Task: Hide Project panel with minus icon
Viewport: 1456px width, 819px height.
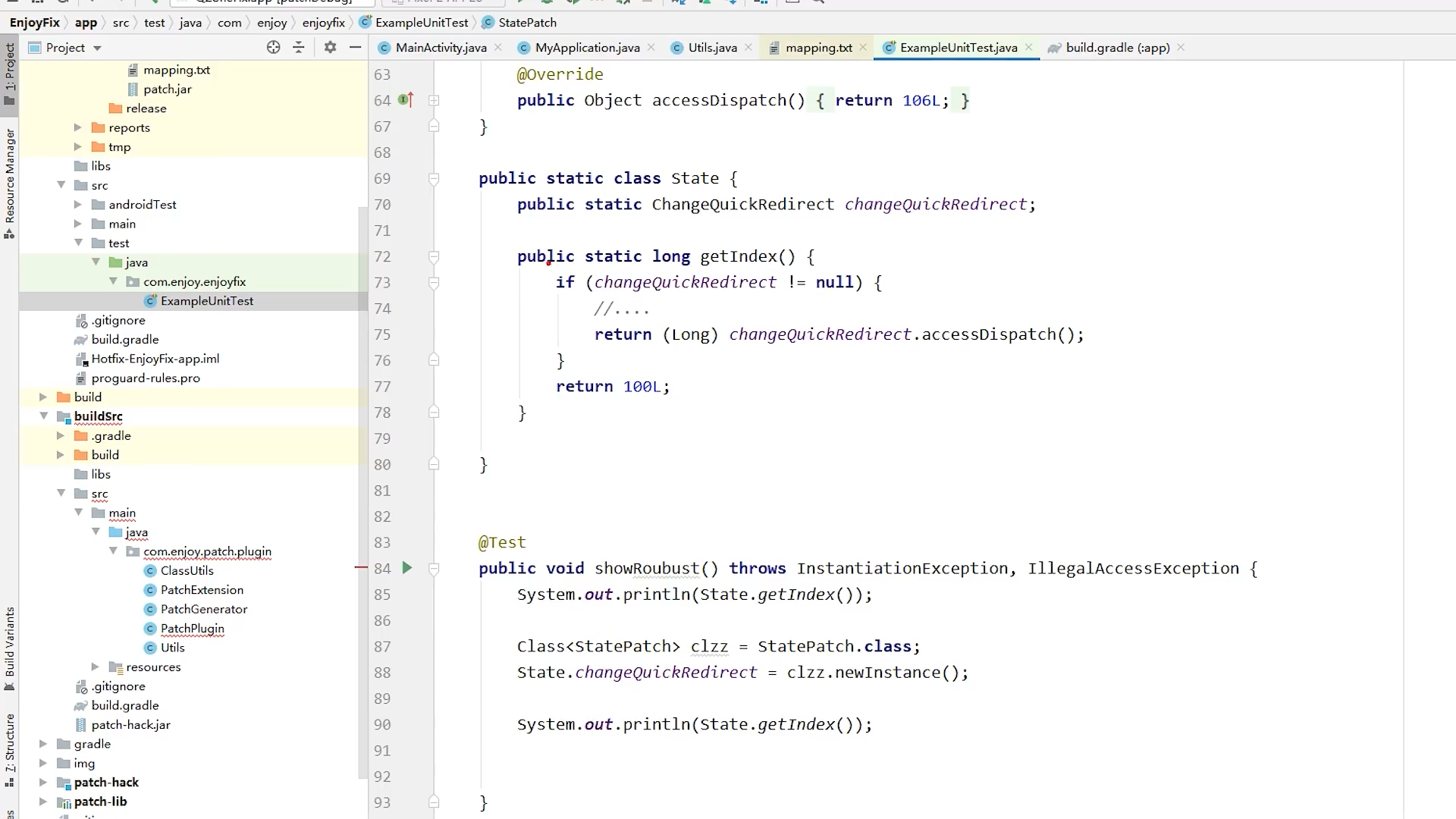Action: click(355, 47)
